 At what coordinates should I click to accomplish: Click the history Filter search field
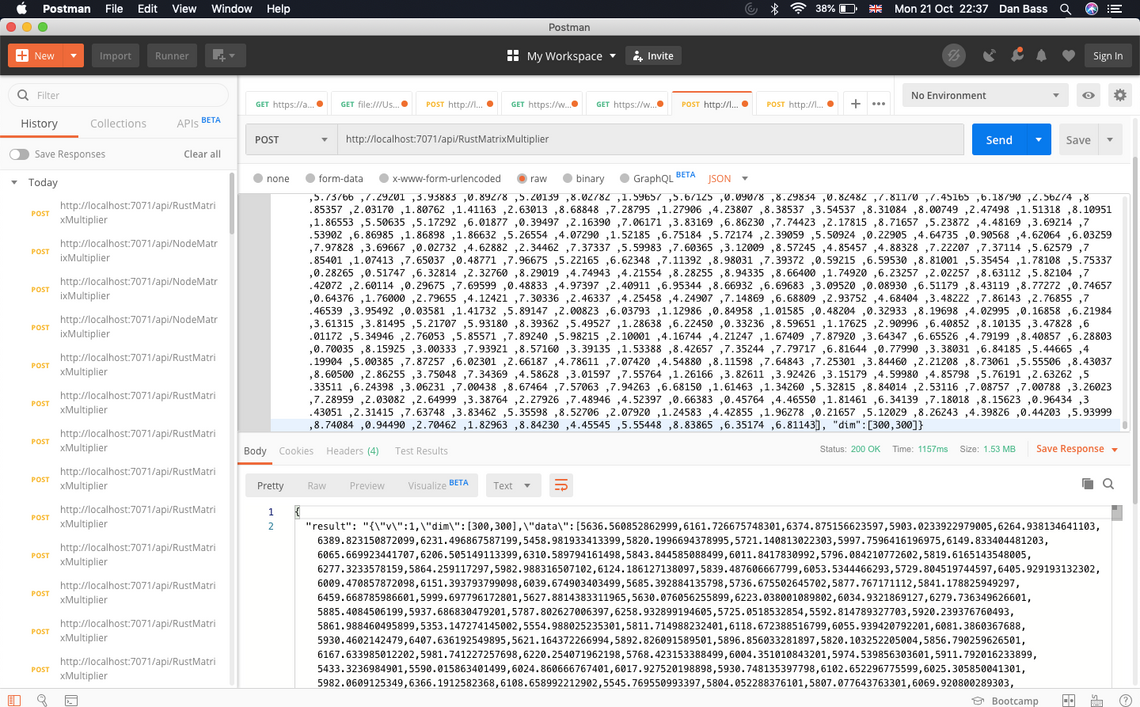[x=119, y=95]
